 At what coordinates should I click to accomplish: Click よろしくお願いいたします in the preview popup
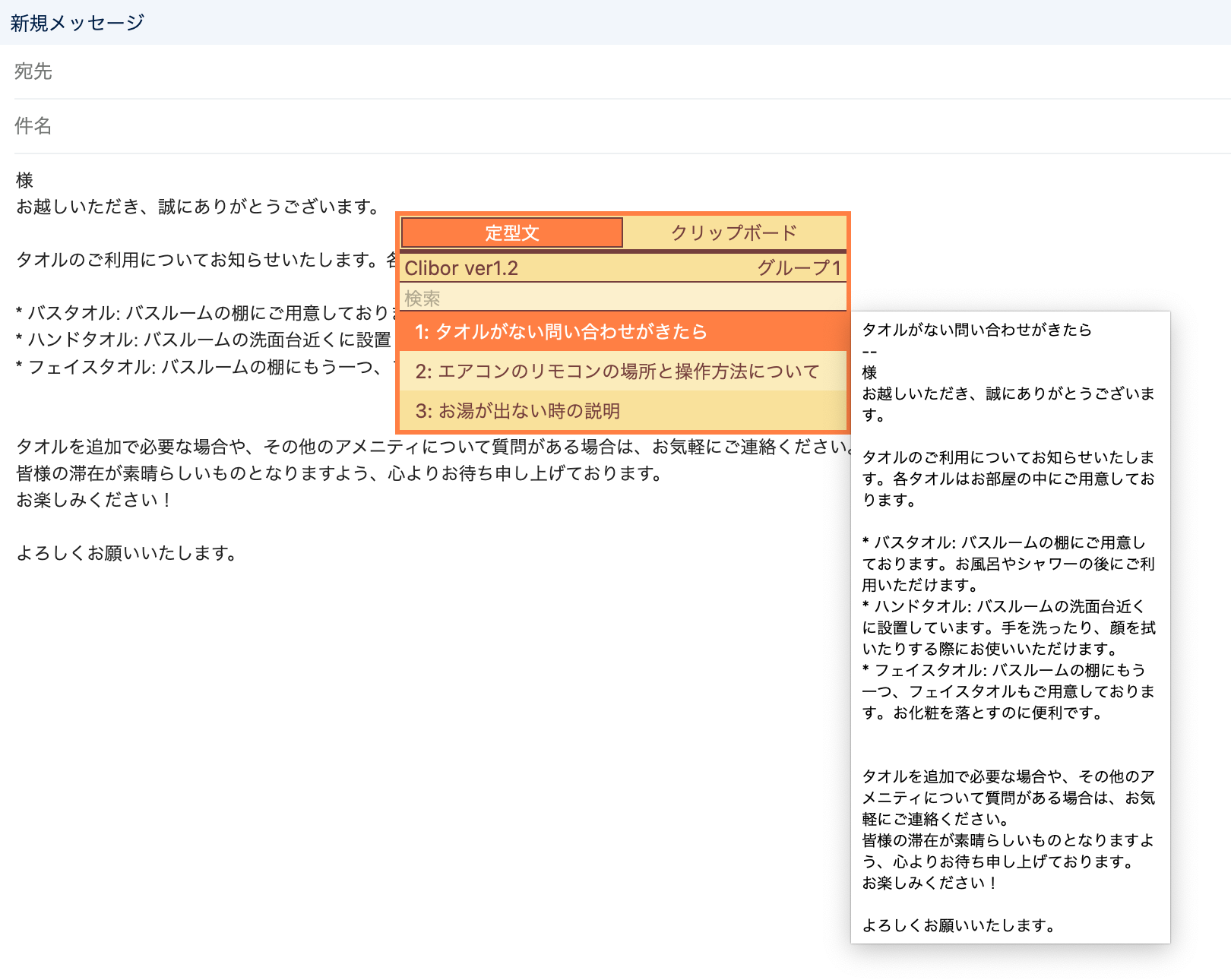[958, 925]
